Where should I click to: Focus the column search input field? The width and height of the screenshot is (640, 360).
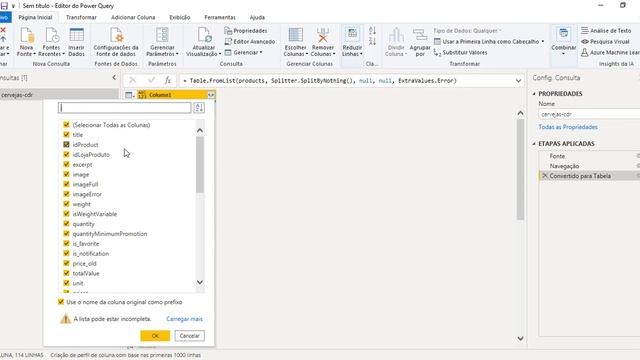pyautogui.click(x=125, y=108)
